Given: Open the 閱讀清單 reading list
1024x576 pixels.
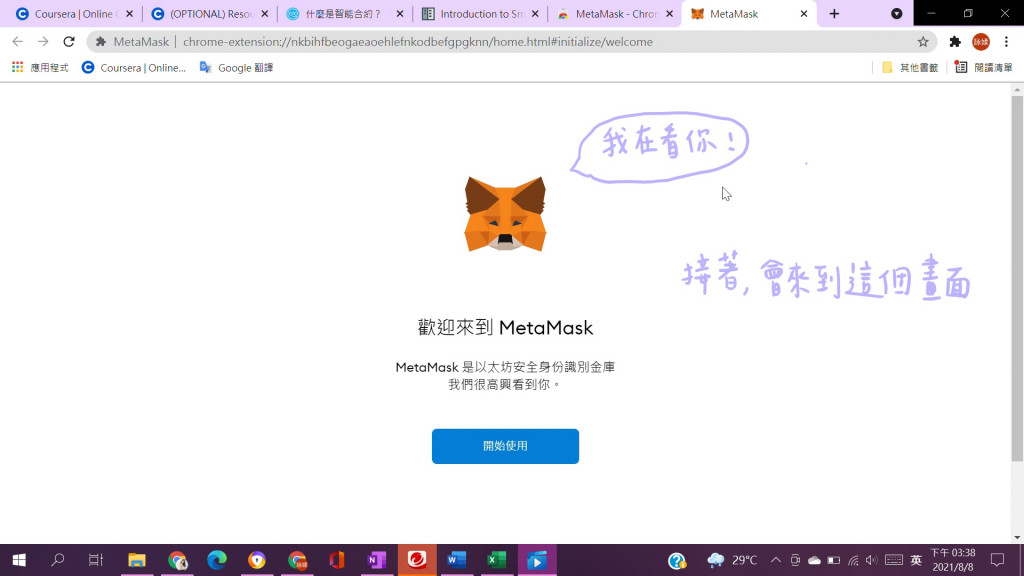Looking at the screenshot, I should coord(984,67).
